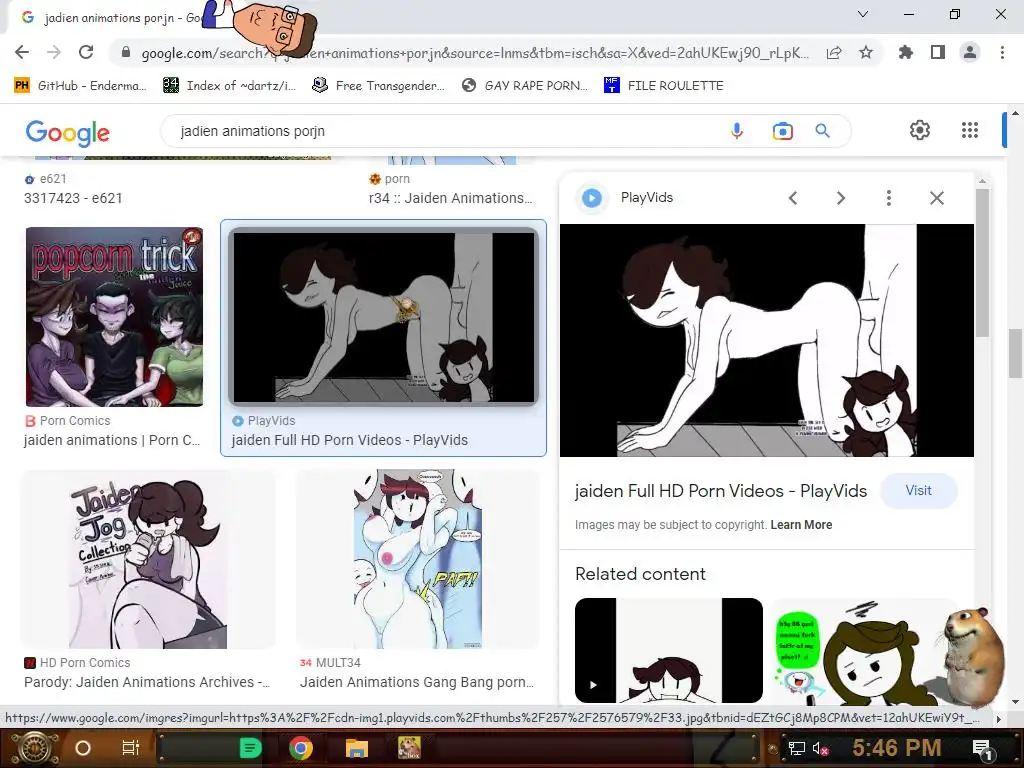Click the network icon in system tray
1024x768 pixels.
[797, 748]
